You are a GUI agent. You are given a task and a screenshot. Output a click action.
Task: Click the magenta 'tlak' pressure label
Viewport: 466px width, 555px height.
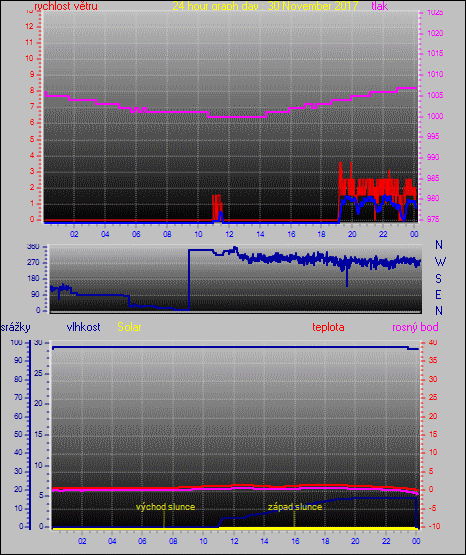(380, 6)
